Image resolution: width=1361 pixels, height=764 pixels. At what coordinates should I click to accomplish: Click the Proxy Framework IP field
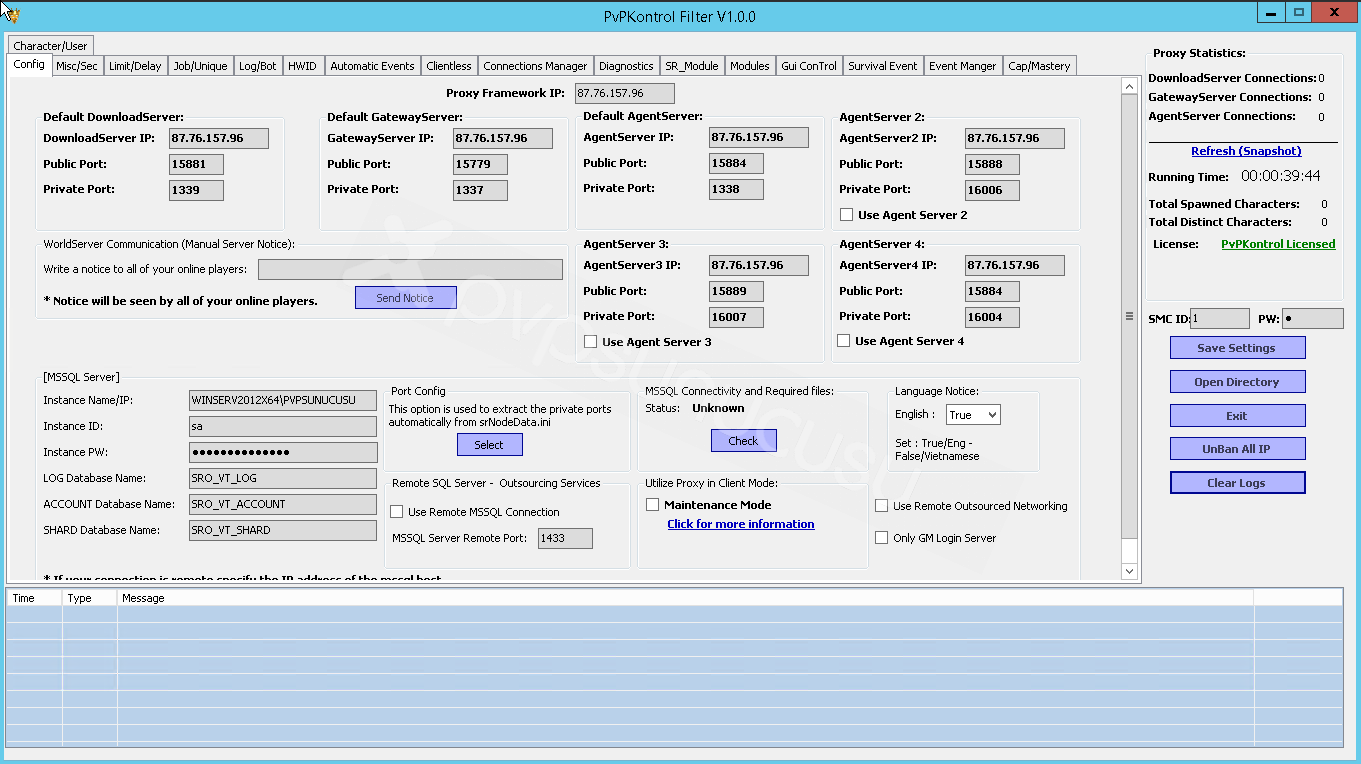(625, 94)
